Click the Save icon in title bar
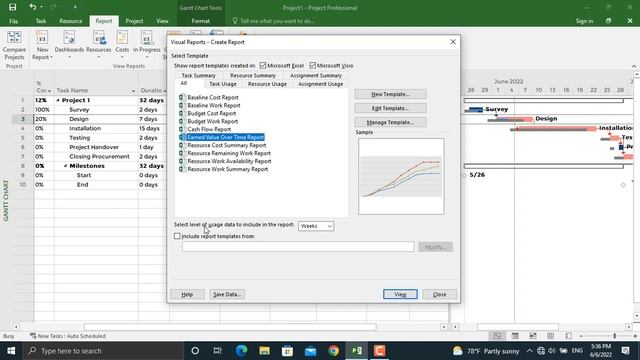640x360 pixels. [13, 7]
